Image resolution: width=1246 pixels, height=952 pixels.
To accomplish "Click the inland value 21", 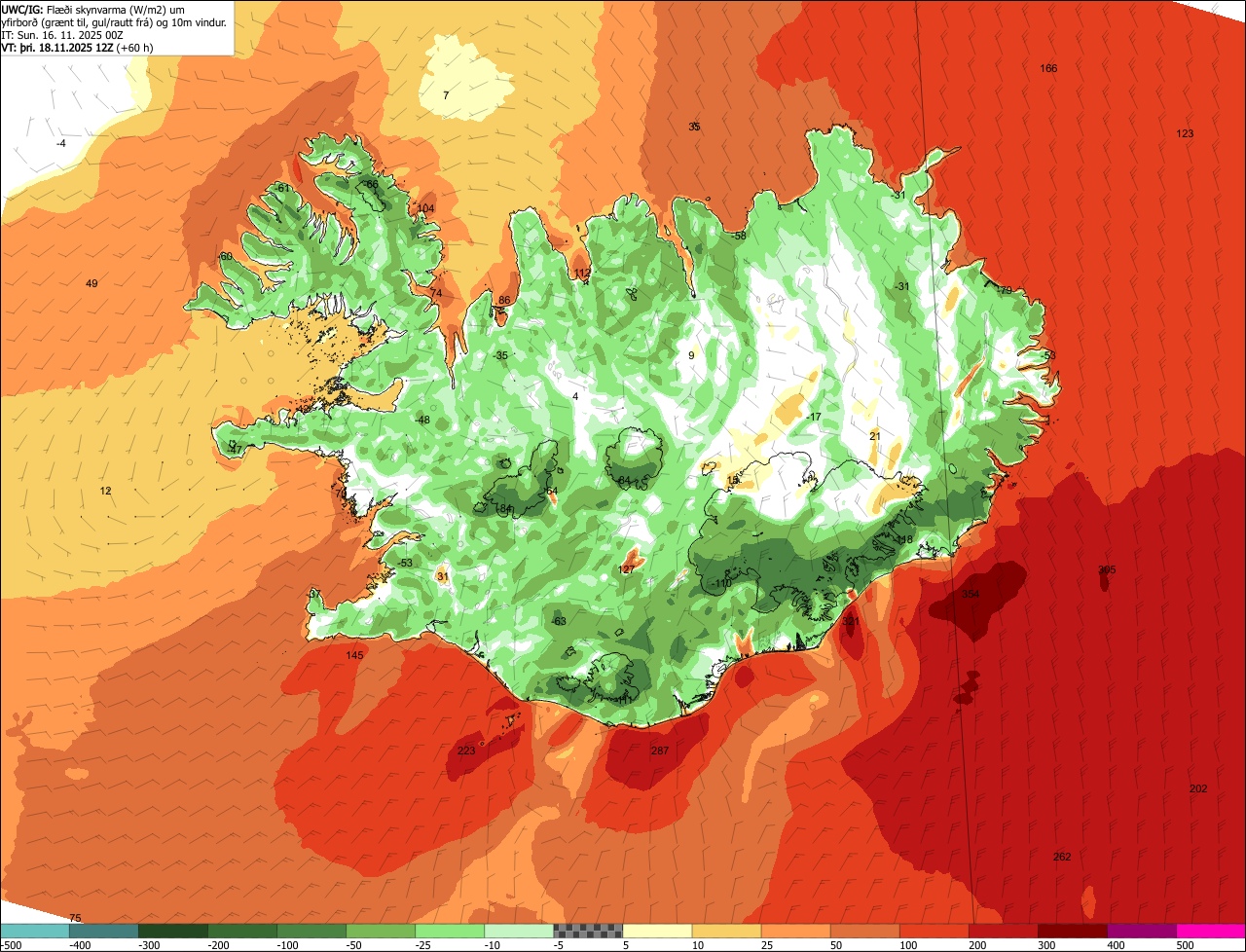I will click(874, 436).
